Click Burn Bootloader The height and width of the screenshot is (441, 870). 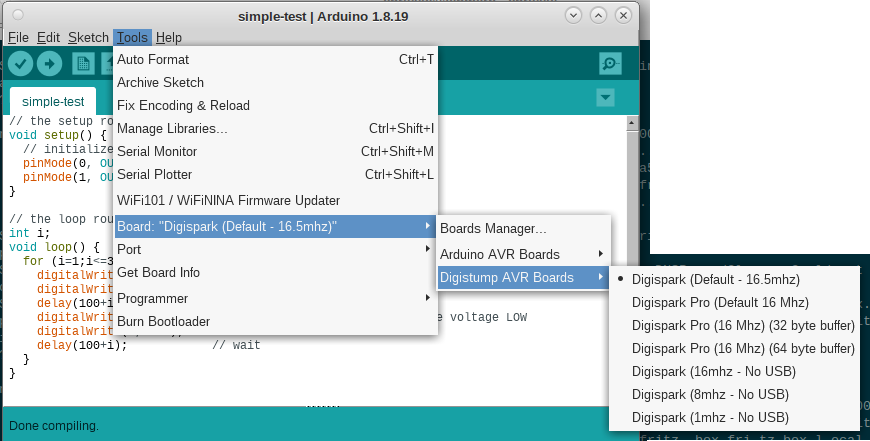tap(275, 321)
